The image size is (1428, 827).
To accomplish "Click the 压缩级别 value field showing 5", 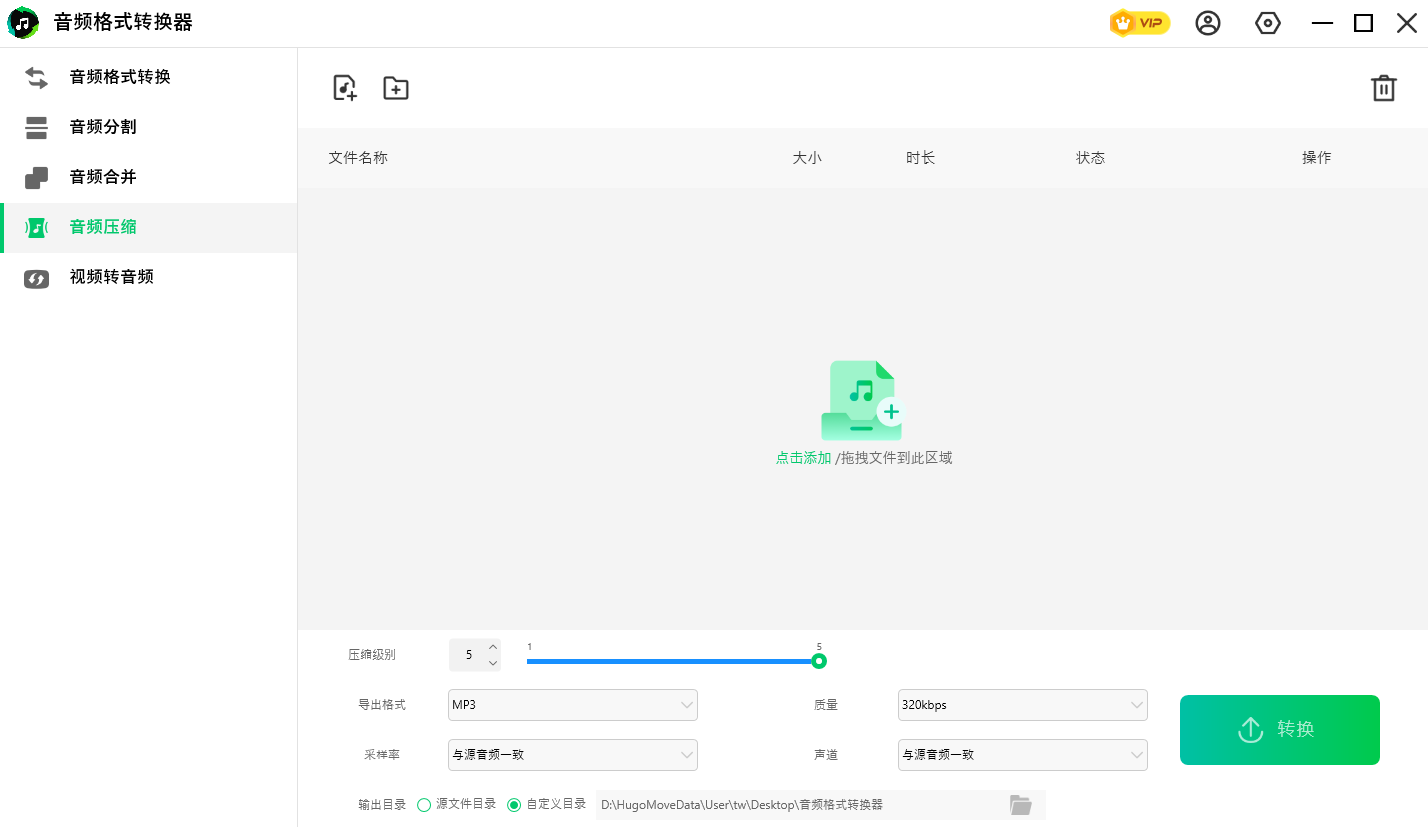I will (468, 655).
